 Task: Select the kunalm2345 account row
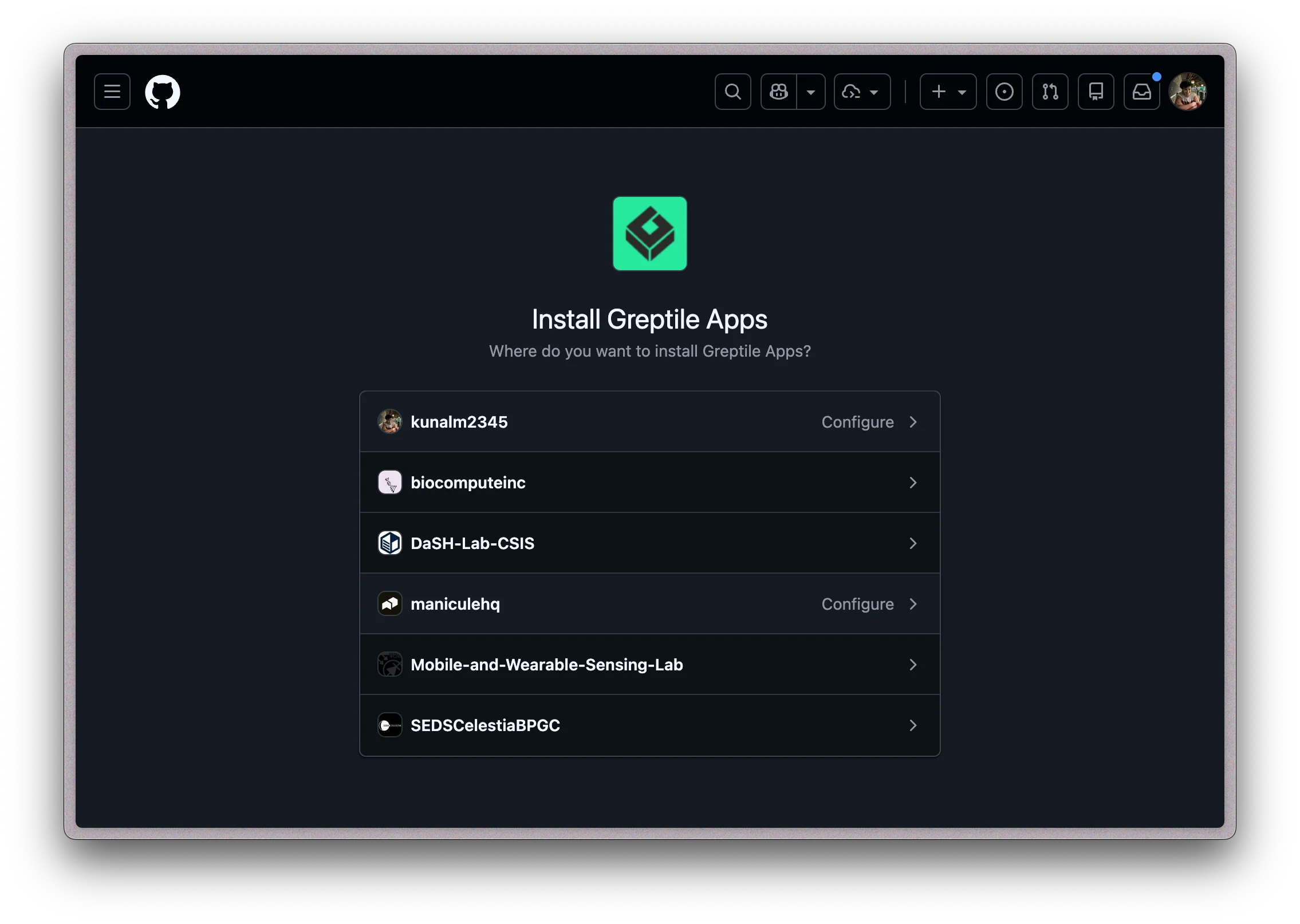[x=650, y=422]
